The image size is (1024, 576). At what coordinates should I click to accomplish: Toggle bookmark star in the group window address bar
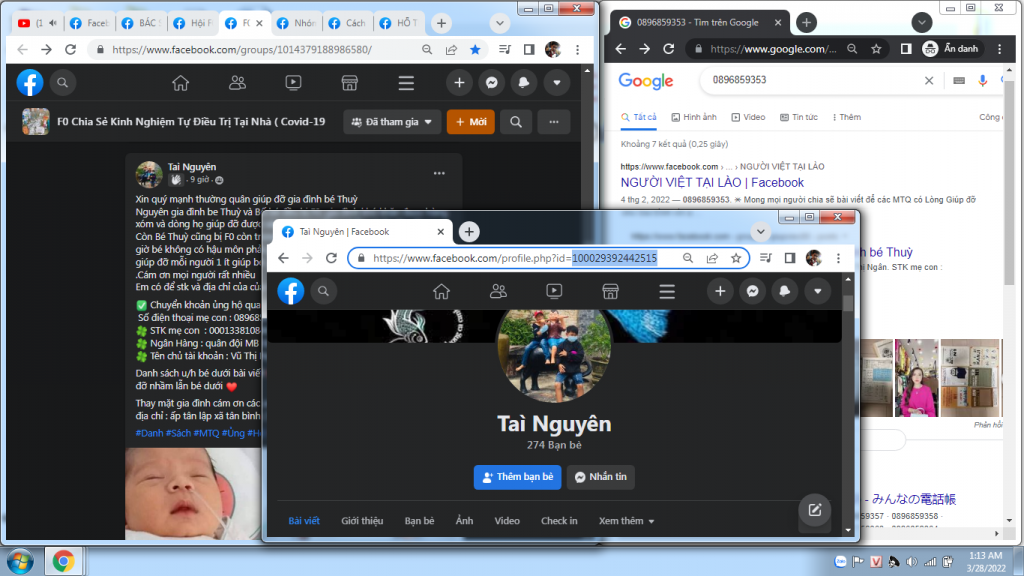475,49
